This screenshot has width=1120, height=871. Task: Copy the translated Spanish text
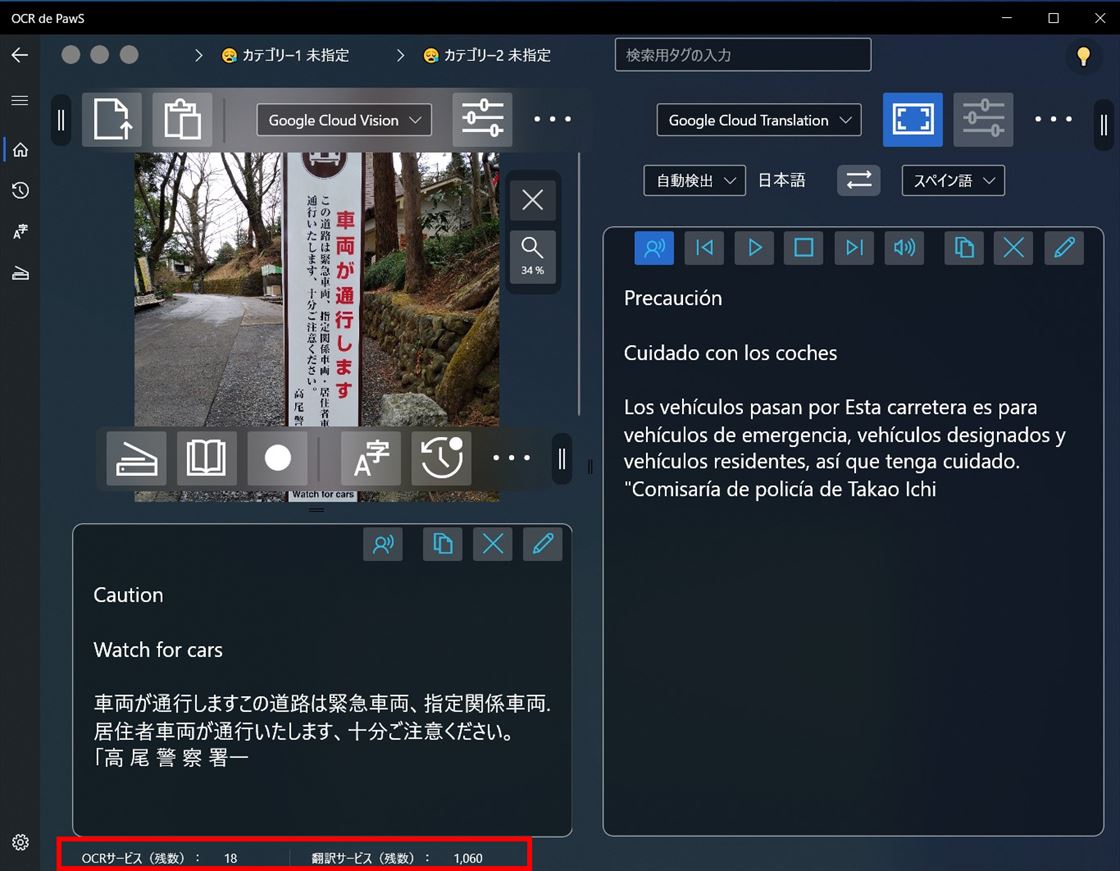964,248
